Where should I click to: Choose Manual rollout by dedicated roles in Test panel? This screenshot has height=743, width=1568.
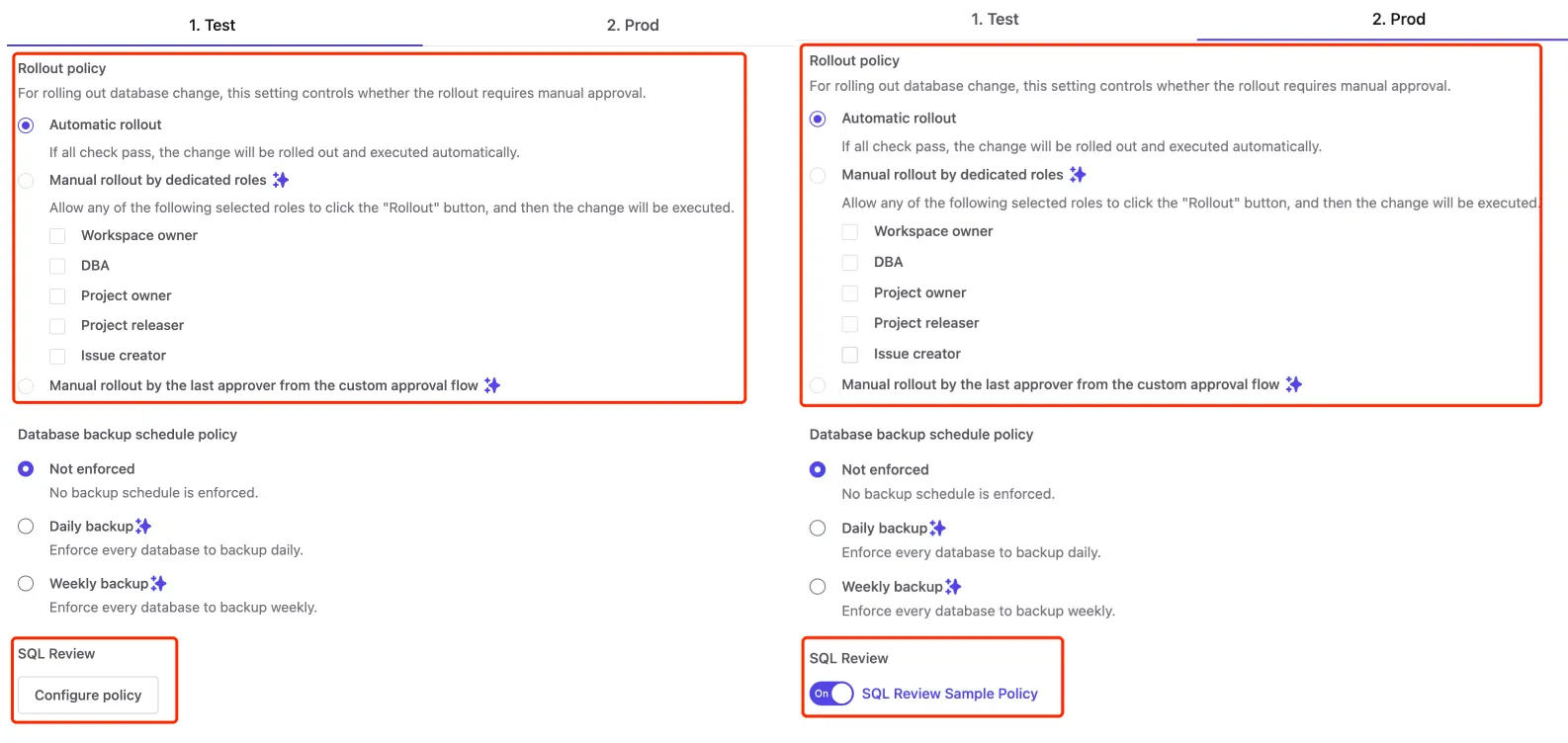pyautogui.click(x=26, y=180)
